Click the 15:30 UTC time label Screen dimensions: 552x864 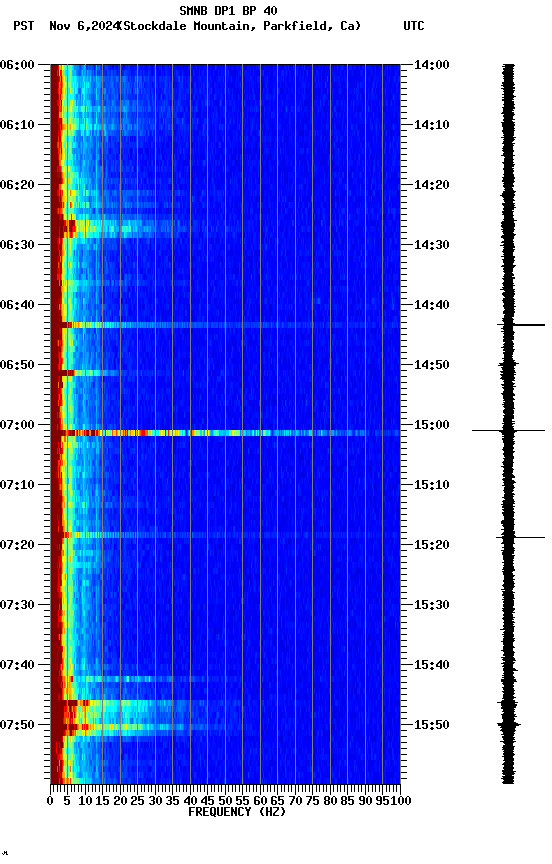(432, 605)
